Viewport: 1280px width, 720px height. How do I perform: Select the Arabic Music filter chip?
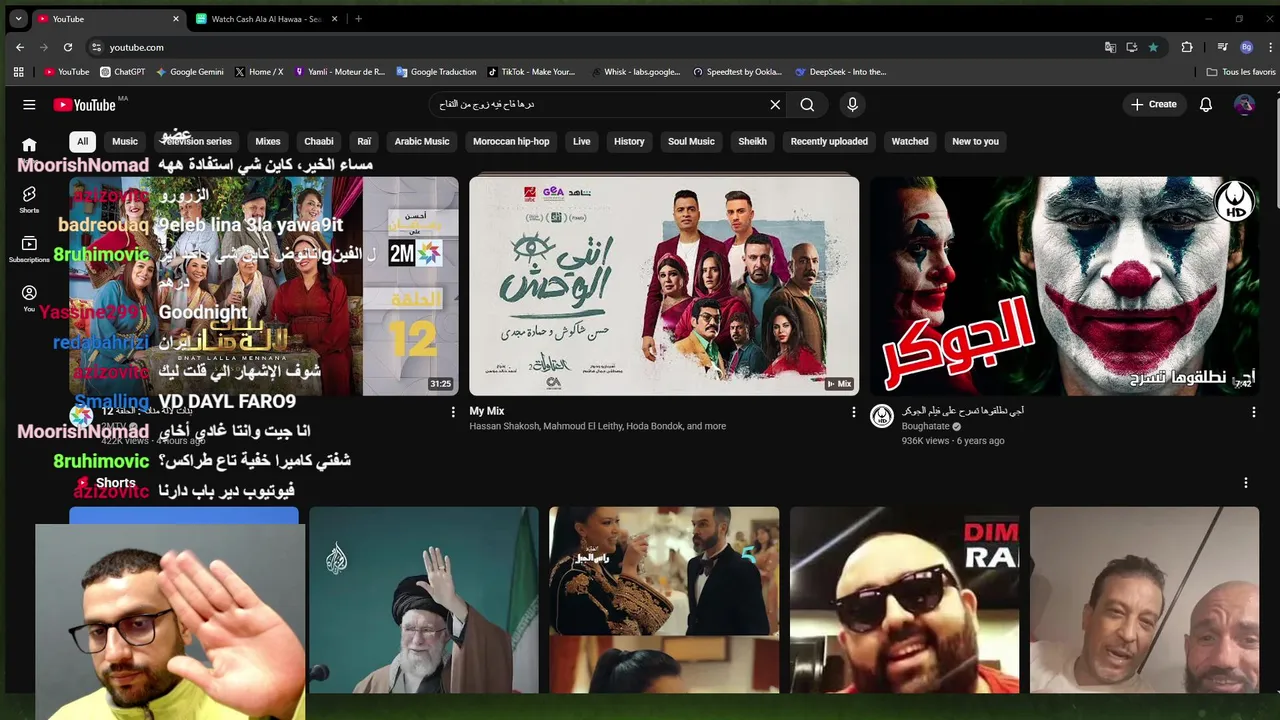422,141
